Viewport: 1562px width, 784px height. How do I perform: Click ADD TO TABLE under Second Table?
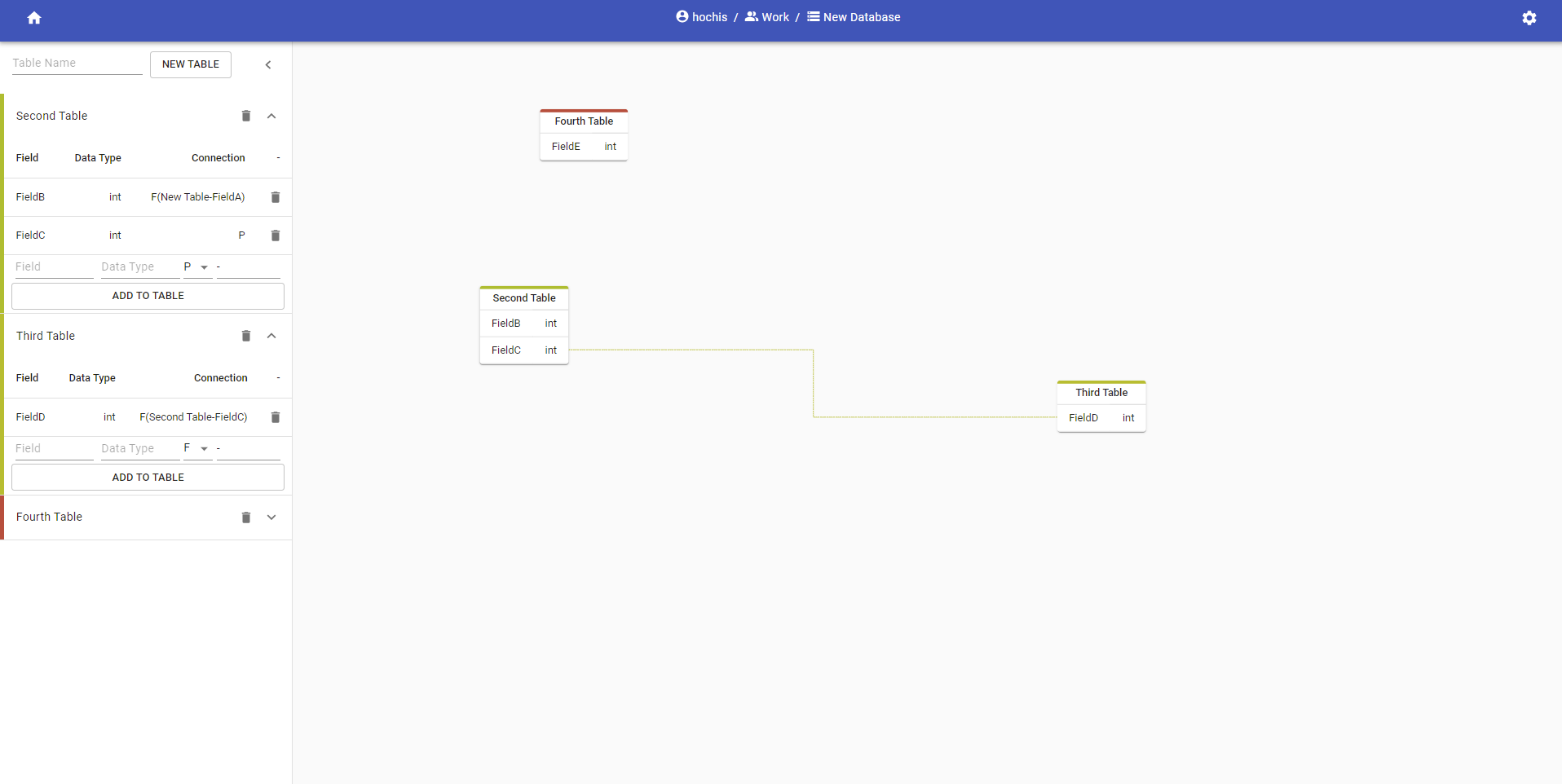[148, 296]
